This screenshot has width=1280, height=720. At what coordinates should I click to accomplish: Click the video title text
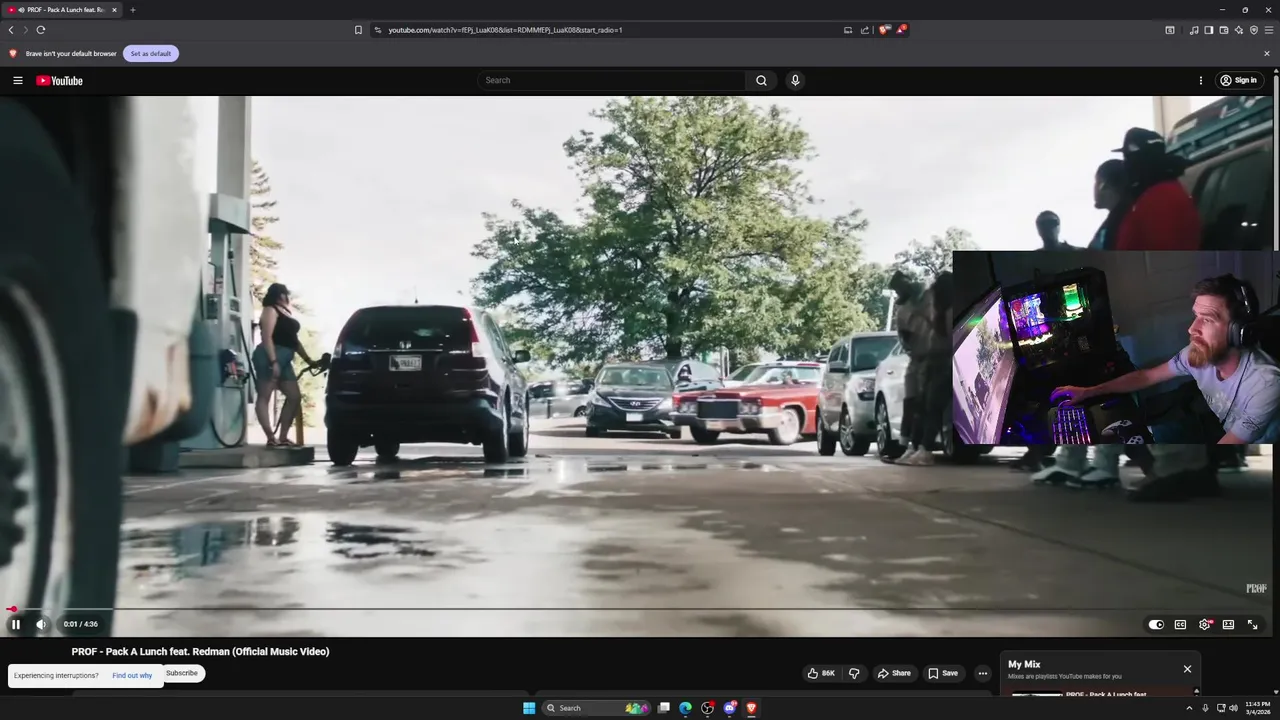point(200,652)
